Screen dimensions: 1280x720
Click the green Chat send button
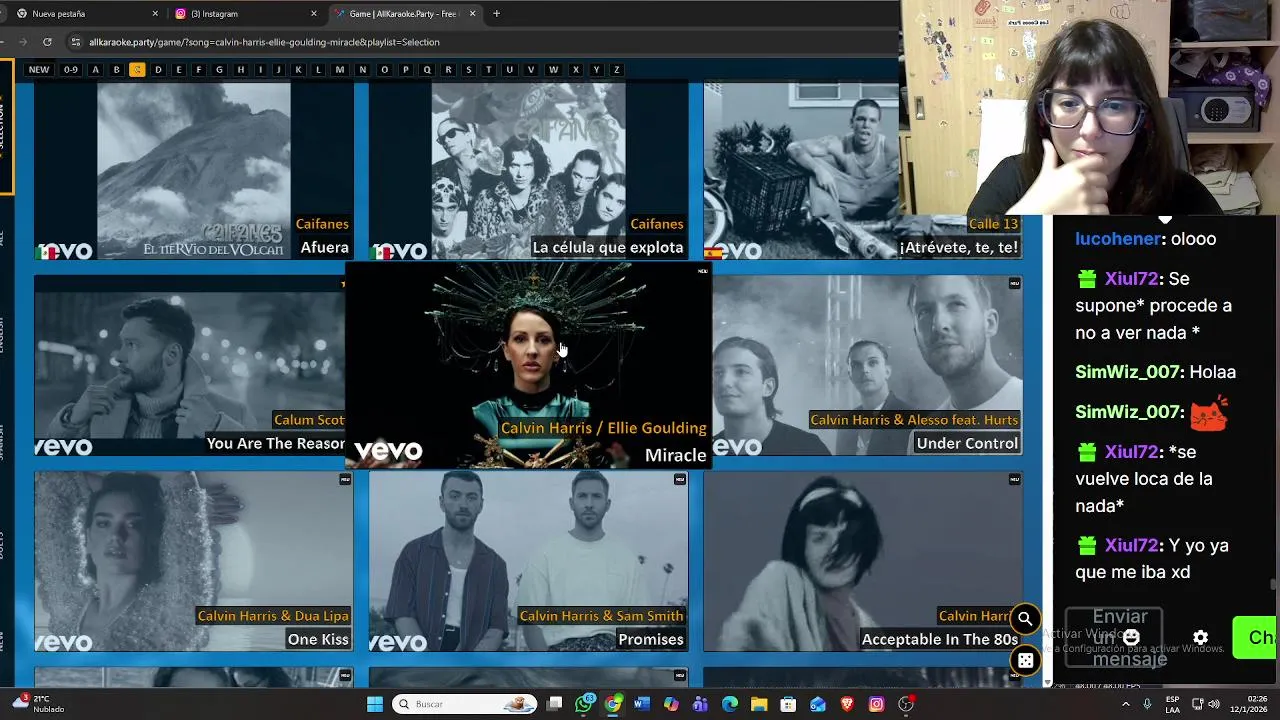pos(1256,637)
